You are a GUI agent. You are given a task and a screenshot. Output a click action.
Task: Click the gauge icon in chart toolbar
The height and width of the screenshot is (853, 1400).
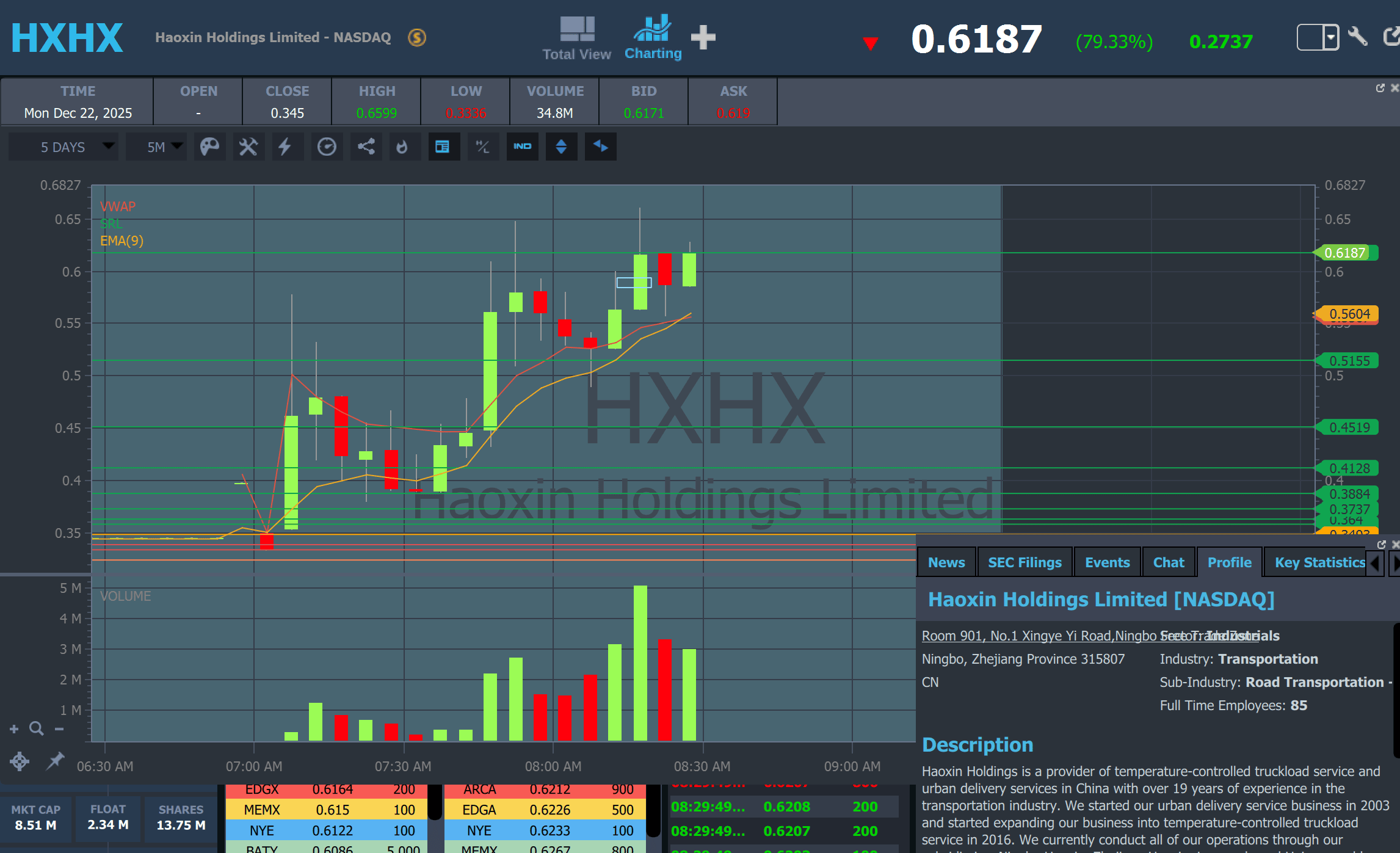click(327, 147)
